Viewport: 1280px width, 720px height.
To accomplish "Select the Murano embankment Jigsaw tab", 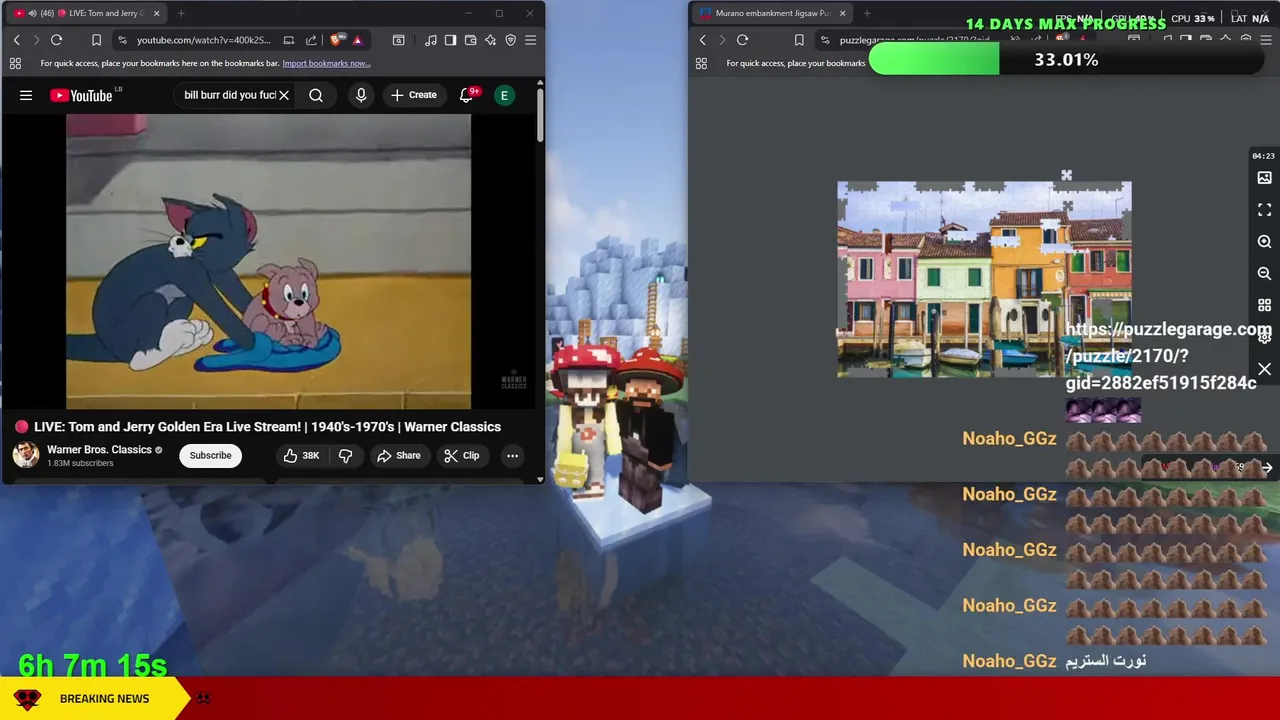I will tap(772, 13).
